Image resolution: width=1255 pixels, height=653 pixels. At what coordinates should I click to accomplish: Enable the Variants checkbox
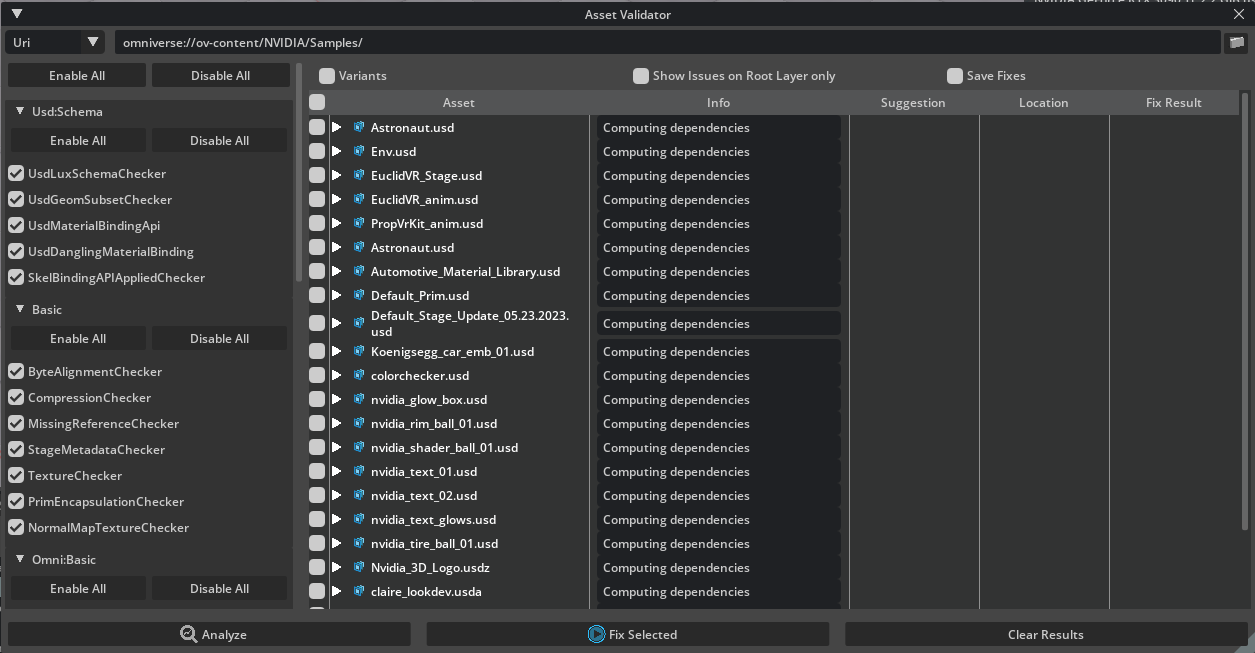pos(327,76)
